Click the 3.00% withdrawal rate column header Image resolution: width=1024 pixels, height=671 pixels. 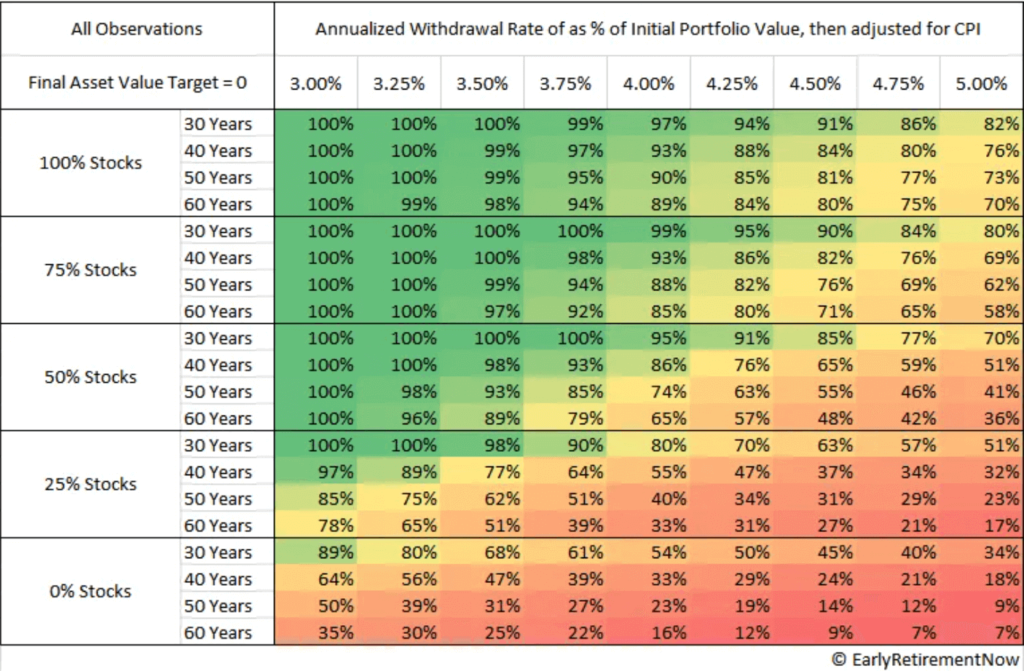point(316,83)
